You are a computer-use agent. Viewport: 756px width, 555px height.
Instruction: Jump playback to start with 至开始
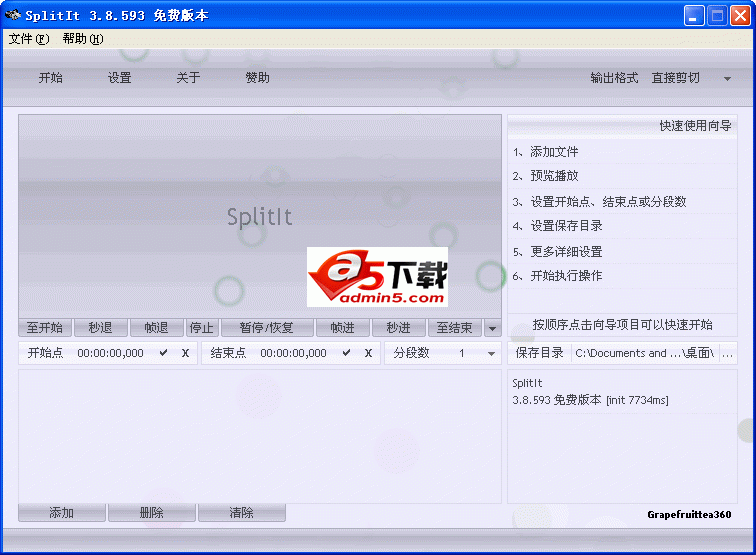(x=45, y=328)
